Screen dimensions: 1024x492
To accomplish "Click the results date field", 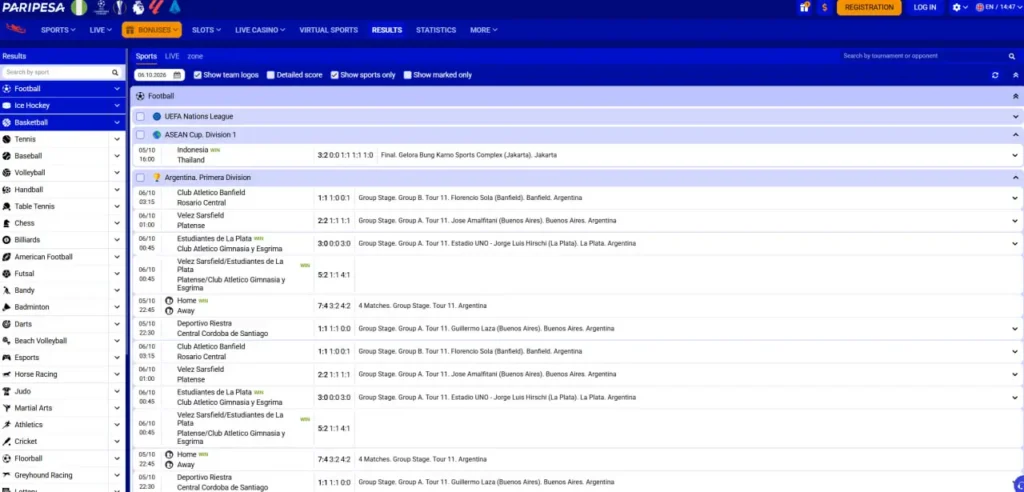I will click(159, 75).
